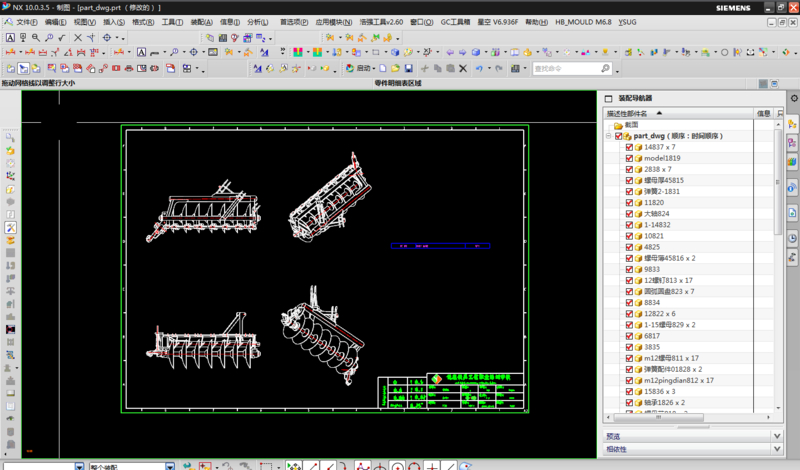Screen dimensions: 800x470
Task: Click the blue 3D cube icon in toolbar
Action: tap(476, 52)
